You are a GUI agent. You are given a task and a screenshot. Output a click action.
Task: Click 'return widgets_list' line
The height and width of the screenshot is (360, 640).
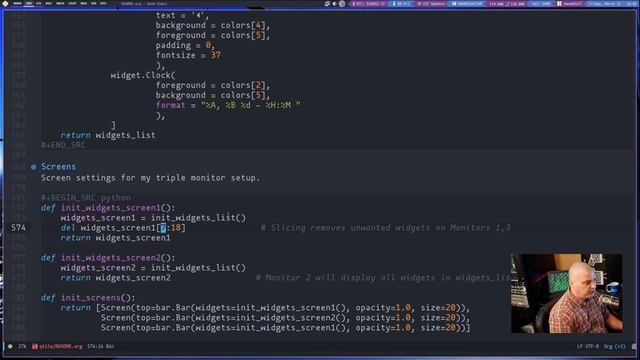pos(108,135)
